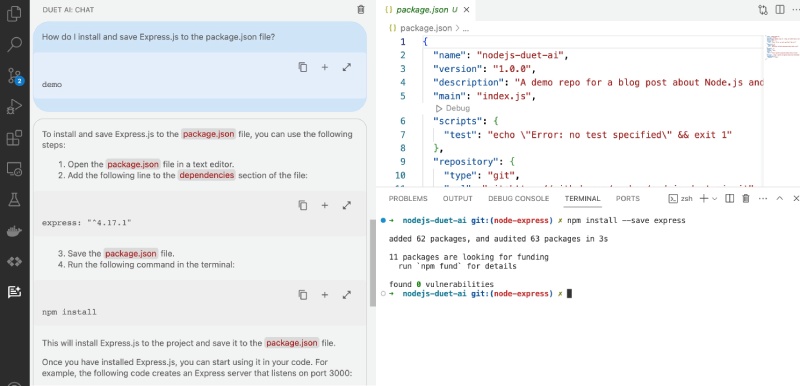
Task: Open the Extensions view
Action: coord(14,138)
